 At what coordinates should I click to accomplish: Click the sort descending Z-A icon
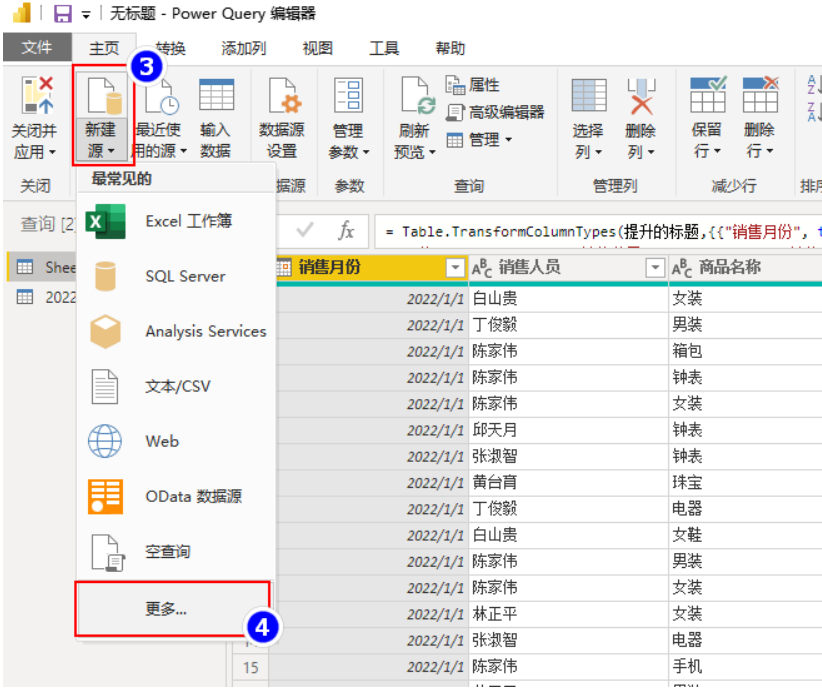click(813, 112)
